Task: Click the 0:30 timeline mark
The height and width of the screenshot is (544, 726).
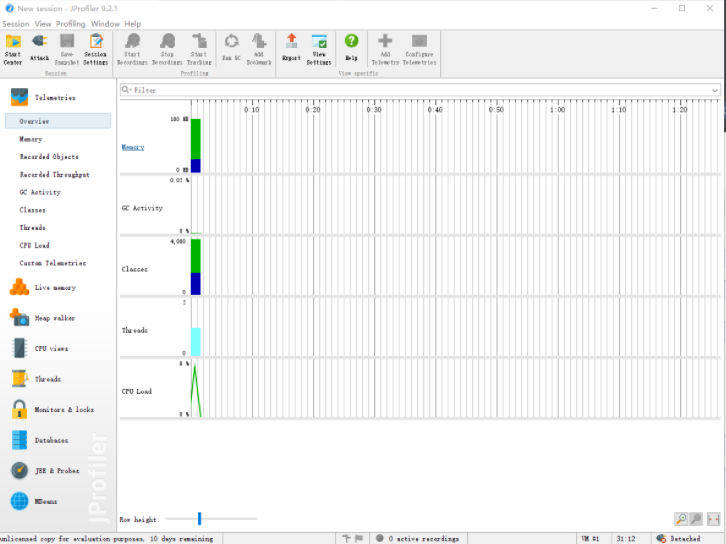Action: 374,110
